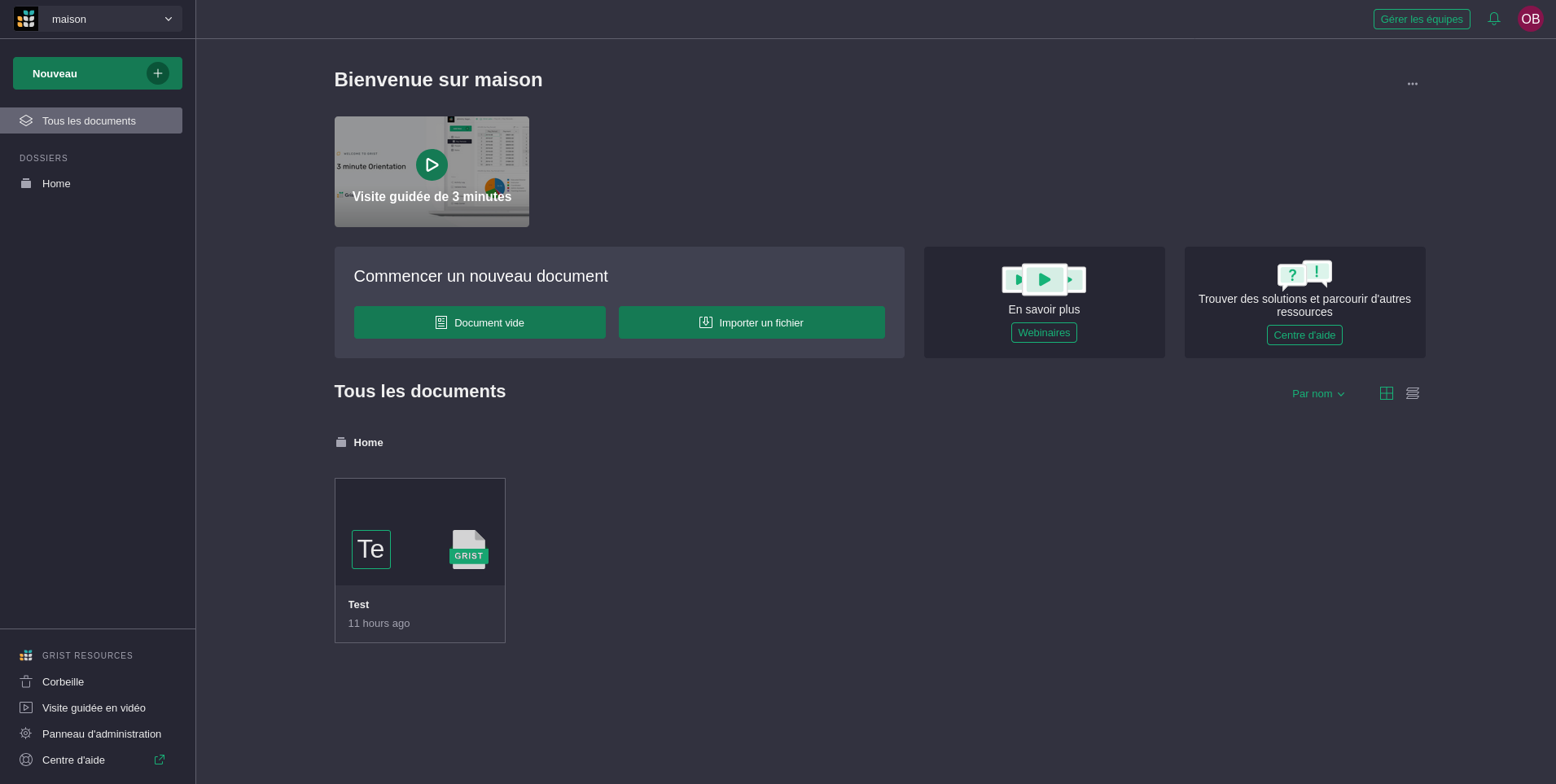Viewport: 1556px width, 784px height.
Task: Open the notifications bell
Action: (1494, 19)
